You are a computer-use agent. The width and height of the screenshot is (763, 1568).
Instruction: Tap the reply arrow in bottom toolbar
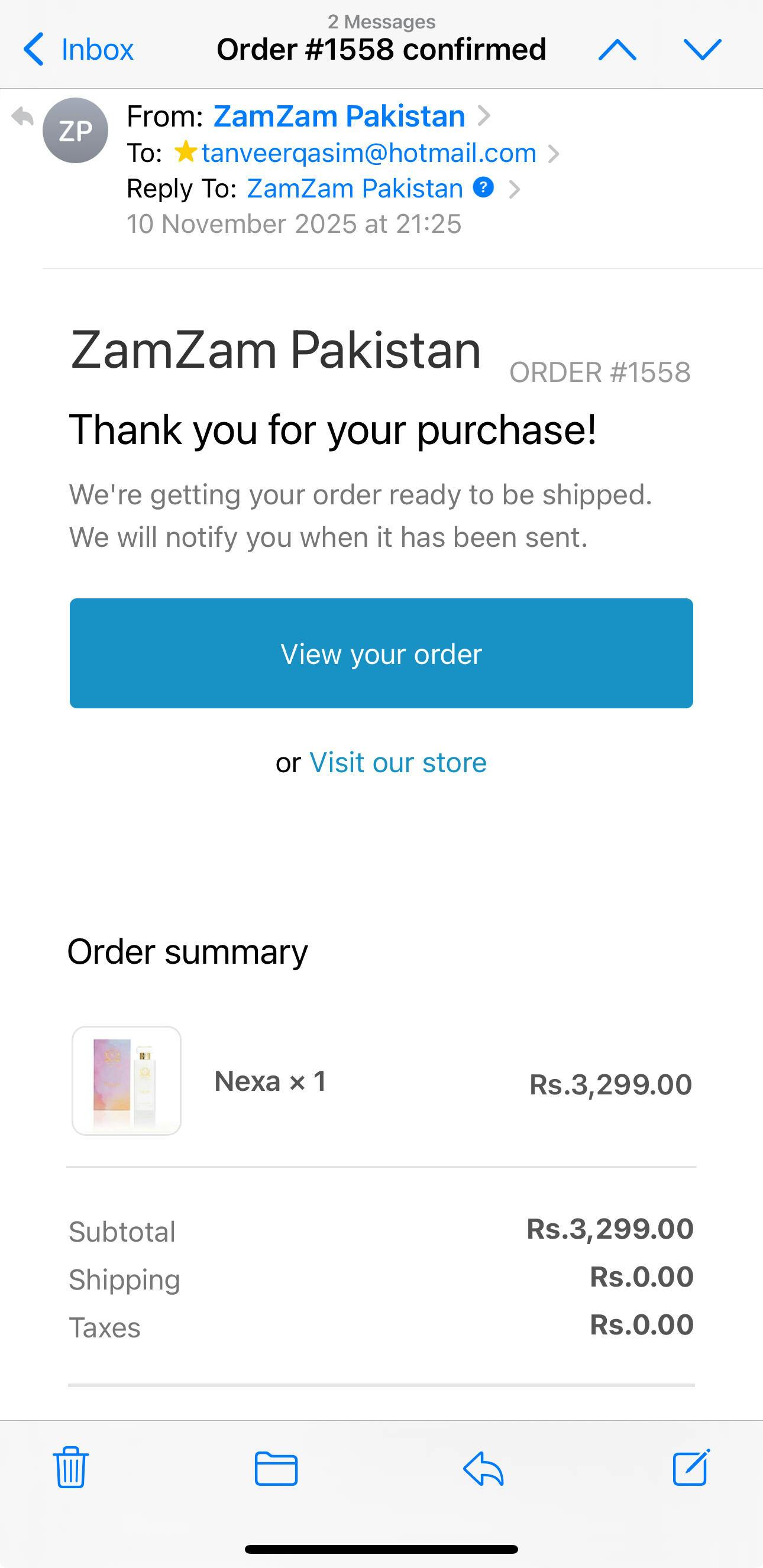pos(483,1468)
